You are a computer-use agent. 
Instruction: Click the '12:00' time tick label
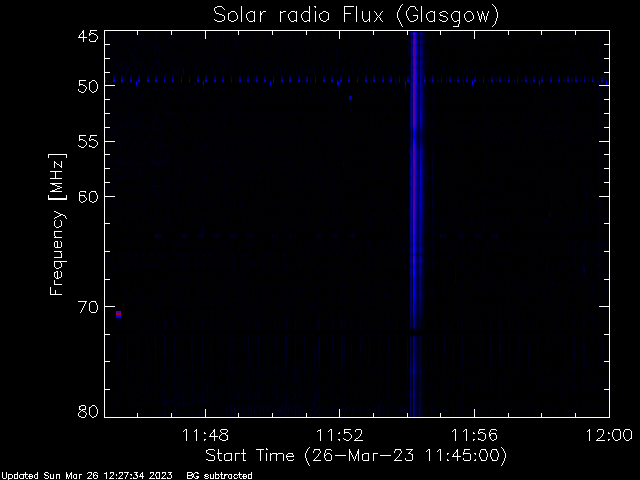click(x=609, y=435)
